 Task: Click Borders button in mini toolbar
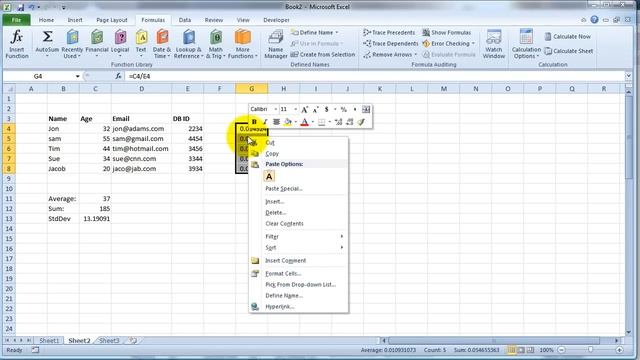(322, 122)
